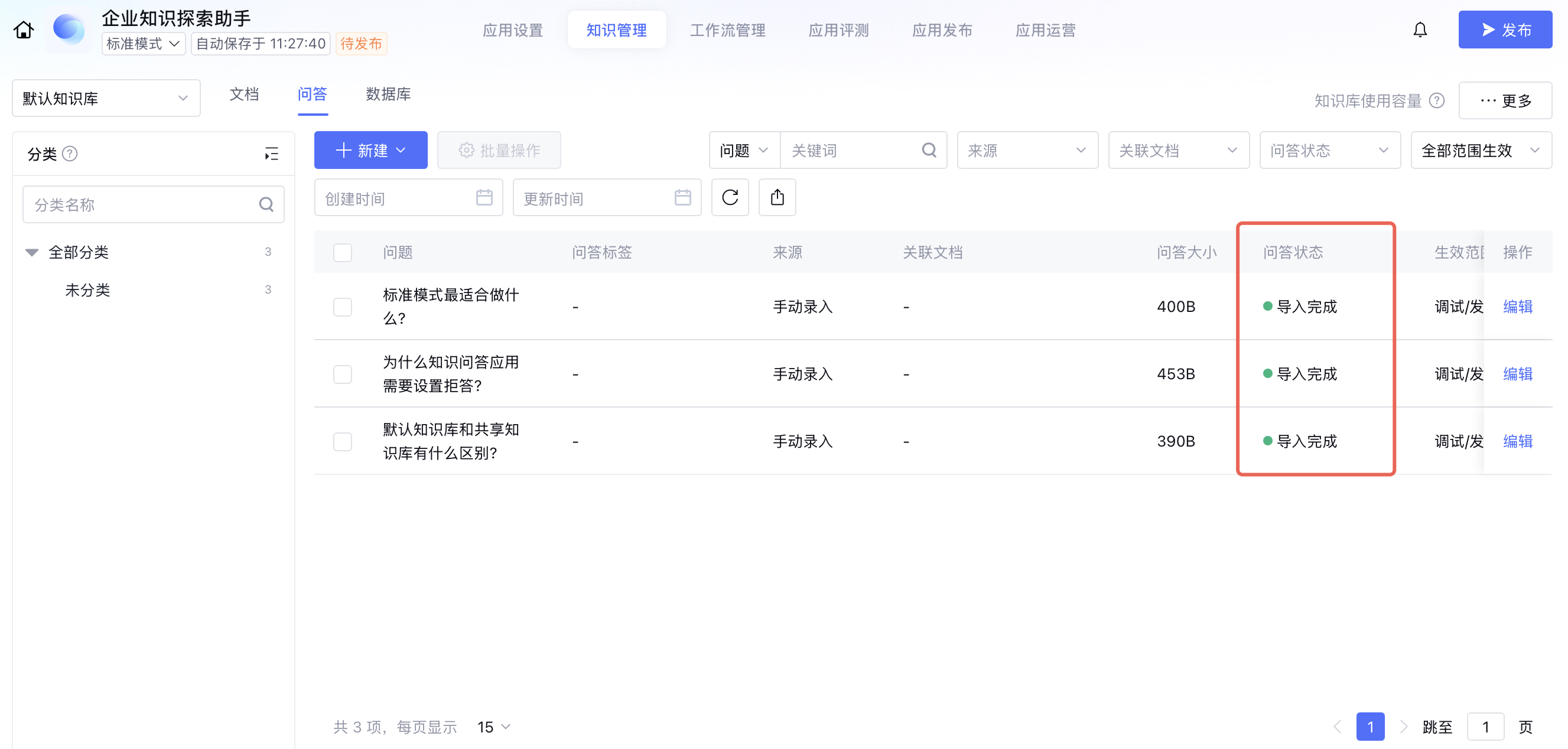Click the help icon next to 分类

click(70, 154)
